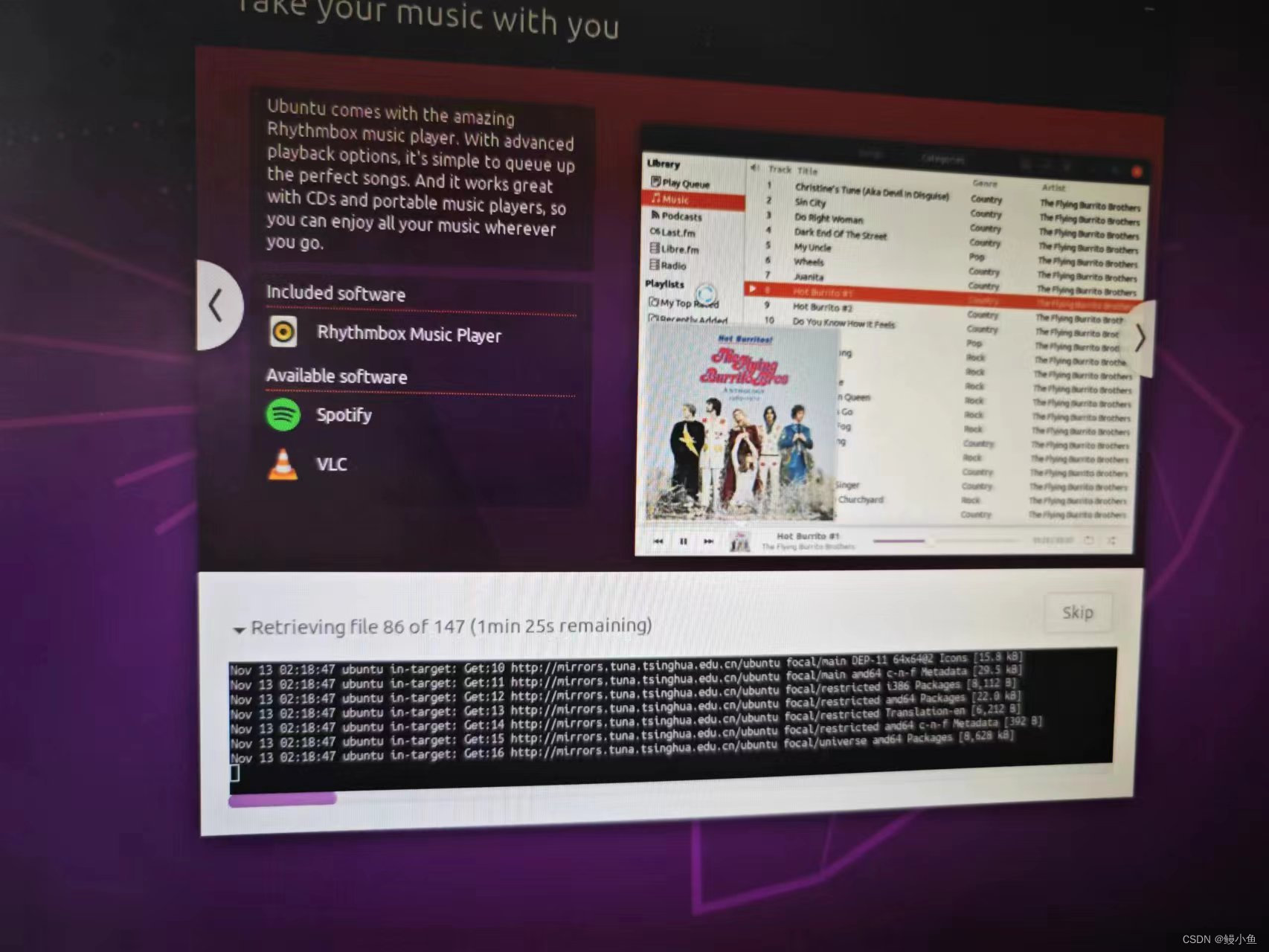Select the VLC label
Viewport: 1269px width, 952px height.
332,464
